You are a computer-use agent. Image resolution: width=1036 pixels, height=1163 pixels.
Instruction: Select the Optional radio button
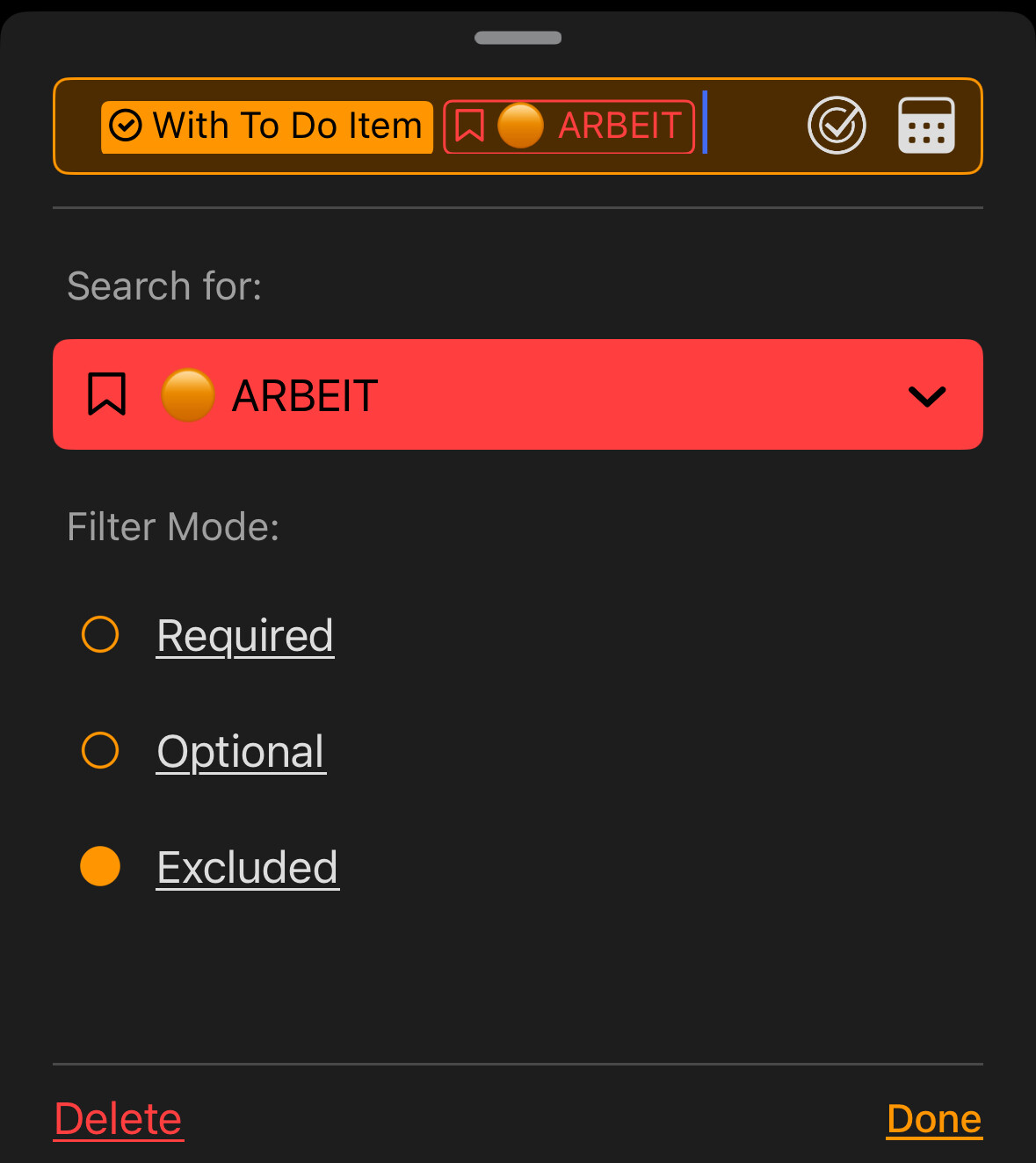pos(100,750)
